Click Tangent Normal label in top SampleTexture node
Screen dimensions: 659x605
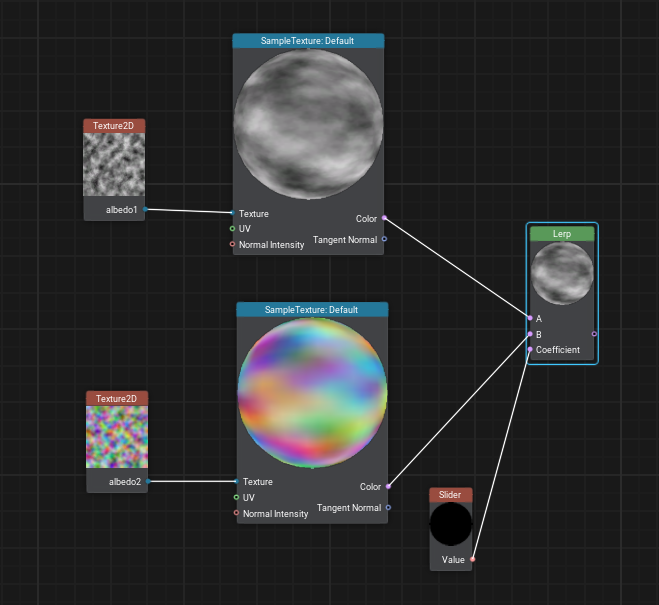tap(345, 239)
